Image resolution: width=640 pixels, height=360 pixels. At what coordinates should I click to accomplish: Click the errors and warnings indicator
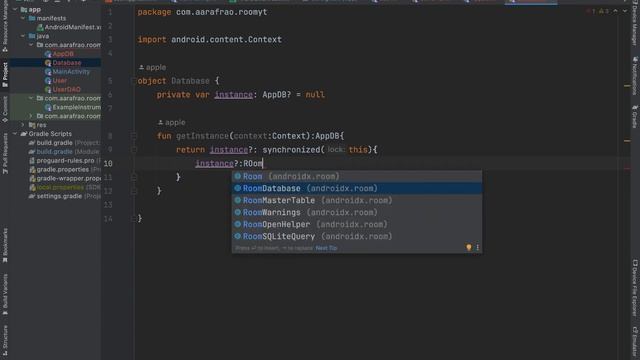598,11
